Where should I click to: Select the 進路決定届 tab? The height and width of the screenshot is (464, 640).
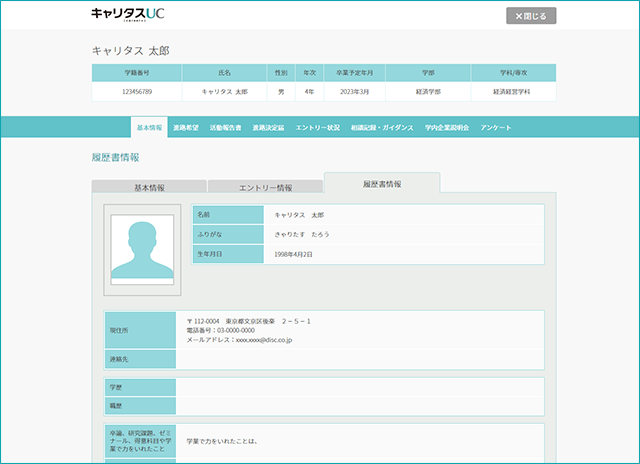pyautogui.click(x=268, y=128)
